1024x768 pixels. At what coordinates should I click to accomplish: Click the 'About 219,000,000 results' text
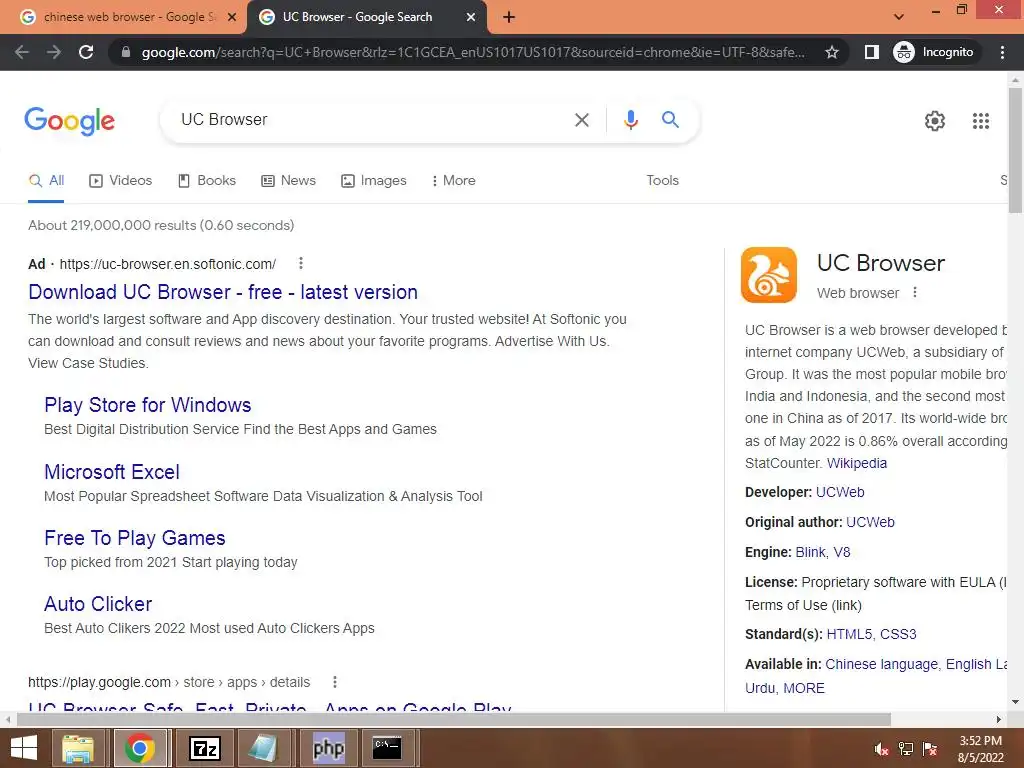[x=161, y=225]
